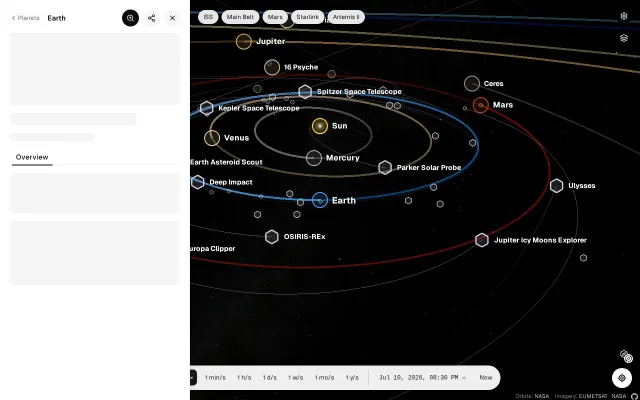640x400 pixels.
Task: Select the Starlink chip
Action: (307, 17)
